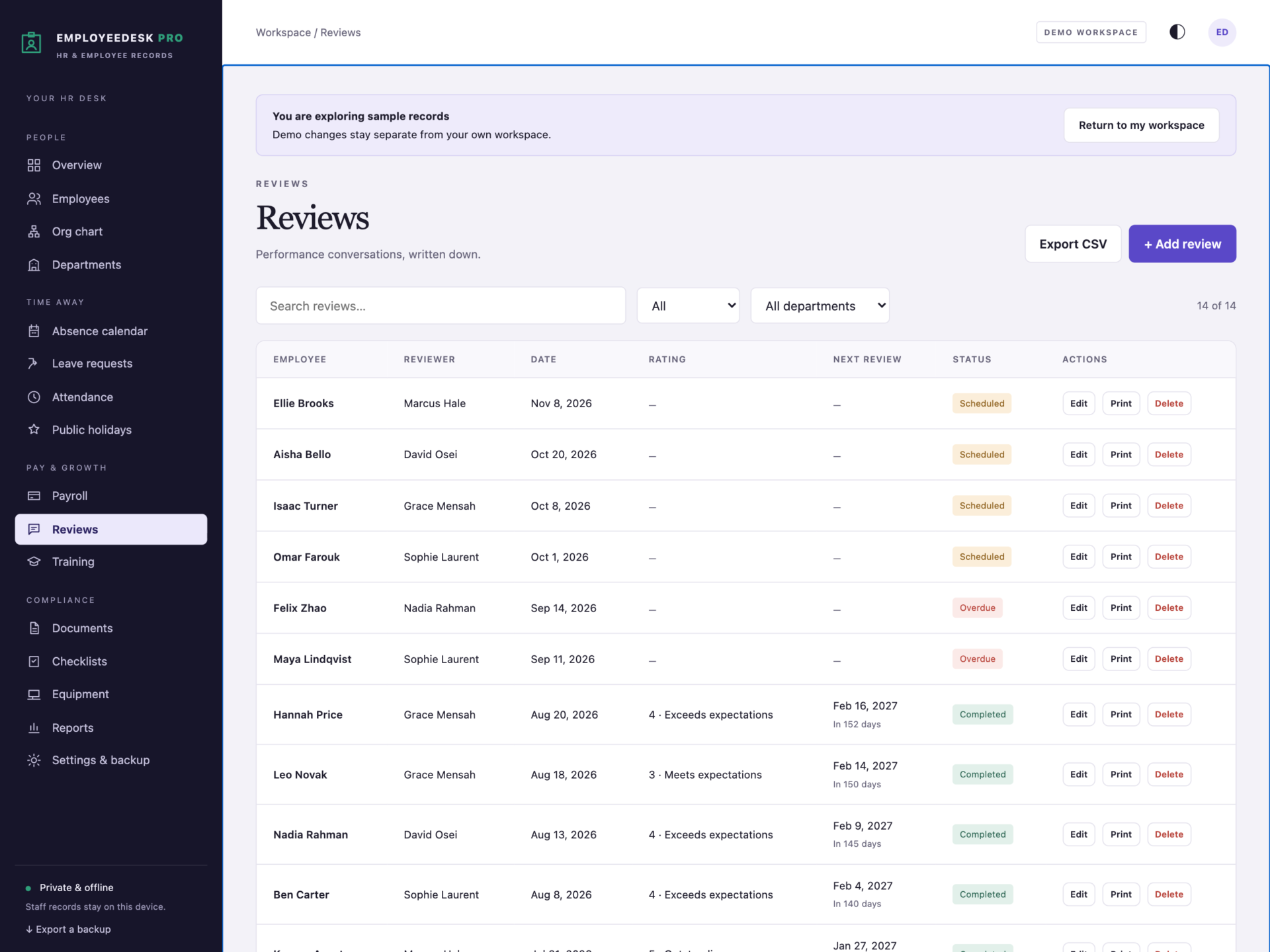
Task: Click Export CSV
Action: coord(1073,244)
